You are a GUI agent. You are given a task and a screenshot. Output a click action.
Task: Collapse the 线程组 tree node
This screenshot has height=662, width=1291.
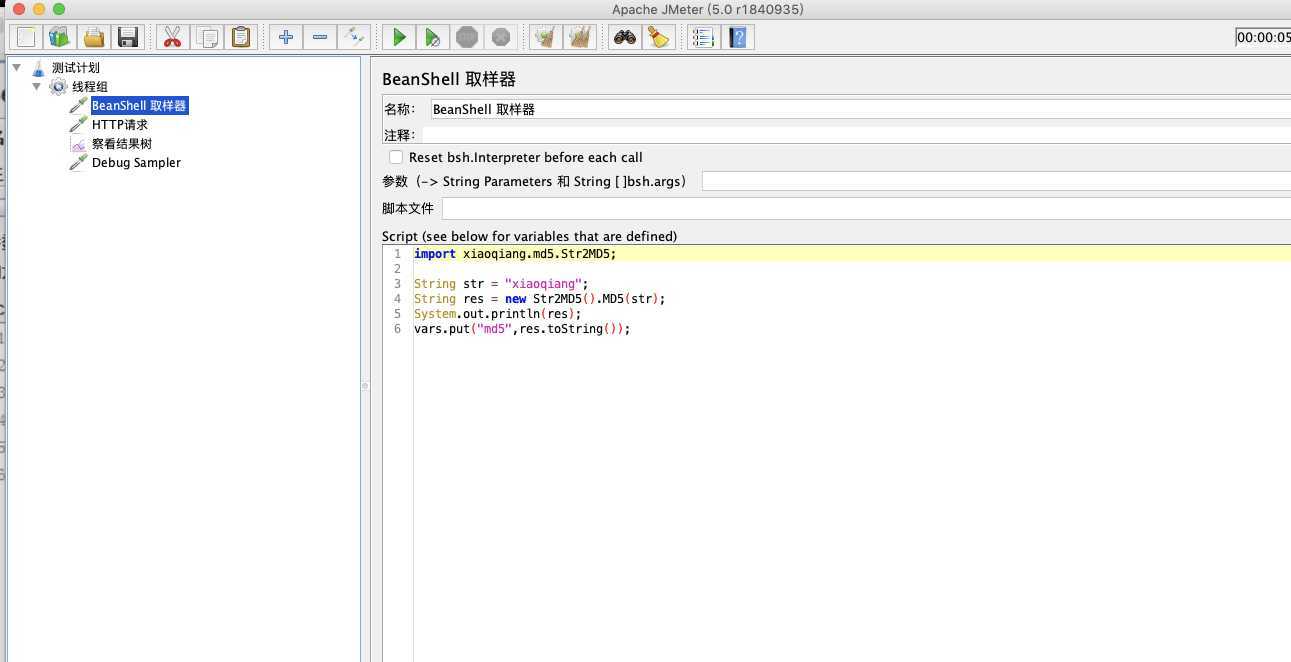tap(37, 87)
